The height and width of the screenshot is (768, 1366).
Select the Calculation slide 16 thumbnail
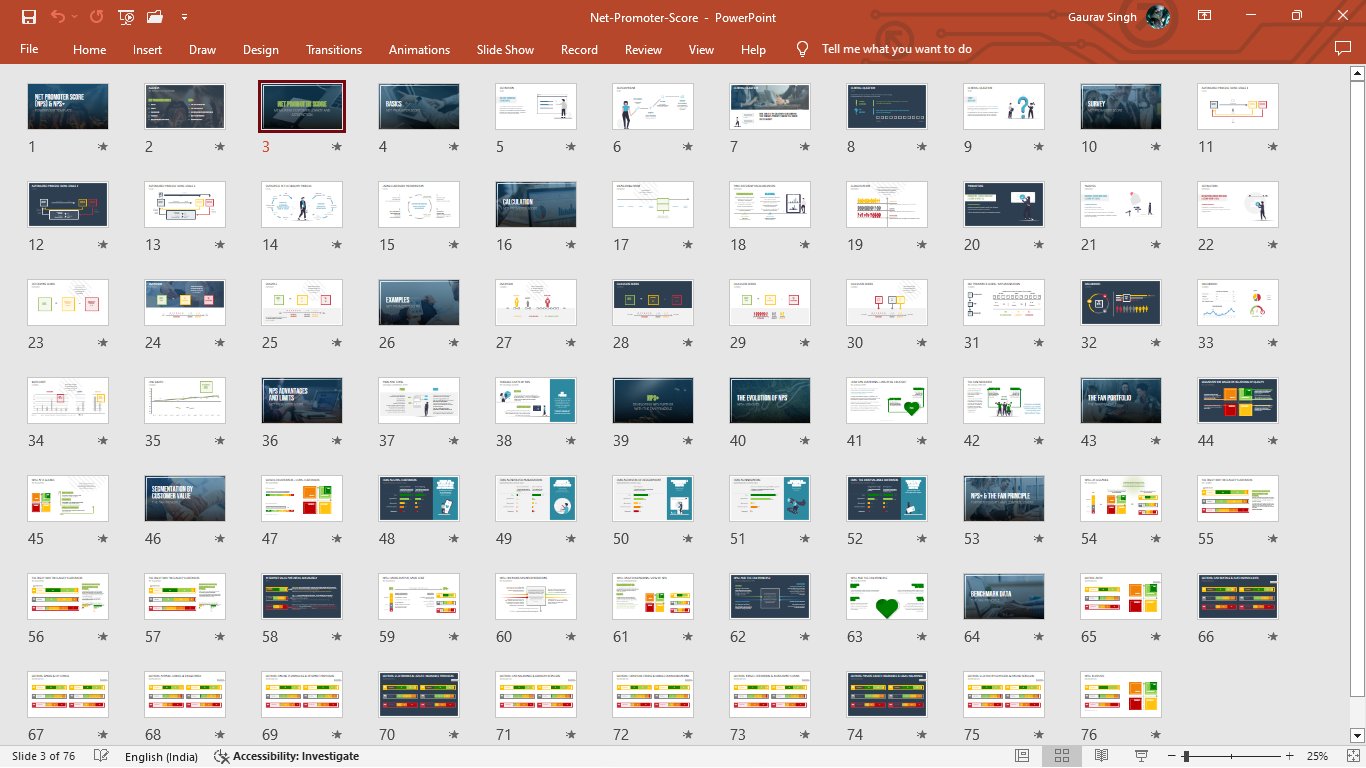click(x=536, y=205)
